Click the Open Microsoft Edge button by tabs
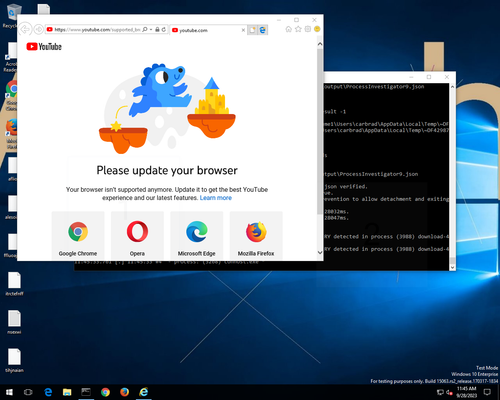Screen dimensions: 500x400 [x=263, y=30]
